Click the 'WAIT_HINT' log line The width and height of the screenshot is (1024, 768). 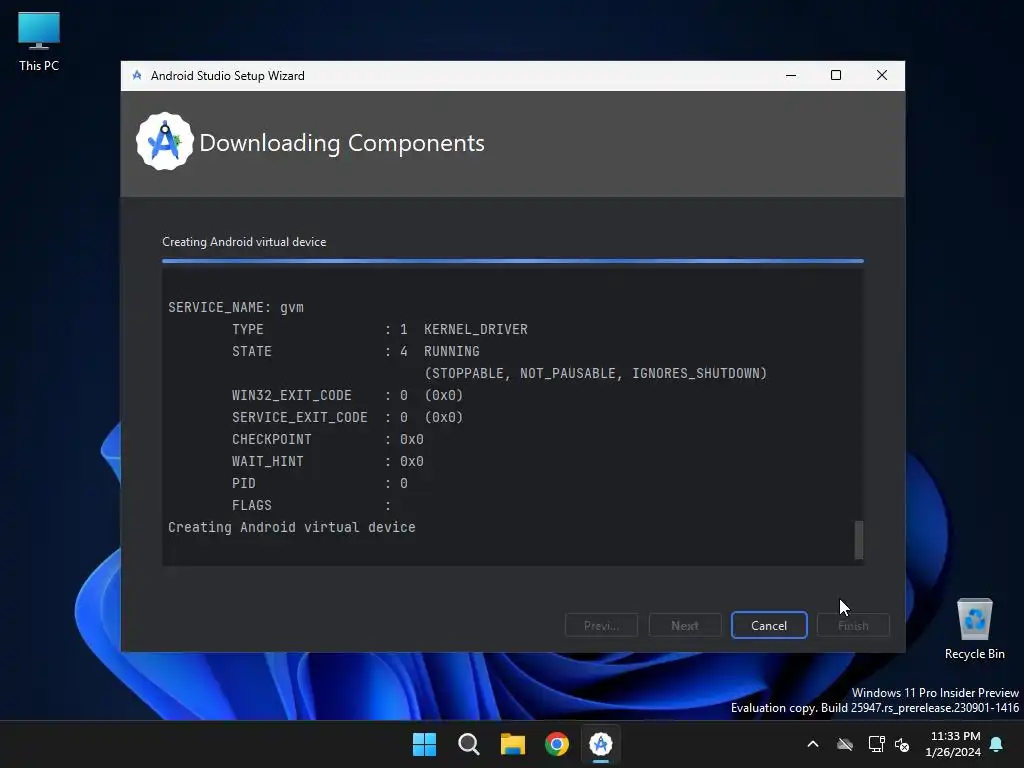coord(328,461)
